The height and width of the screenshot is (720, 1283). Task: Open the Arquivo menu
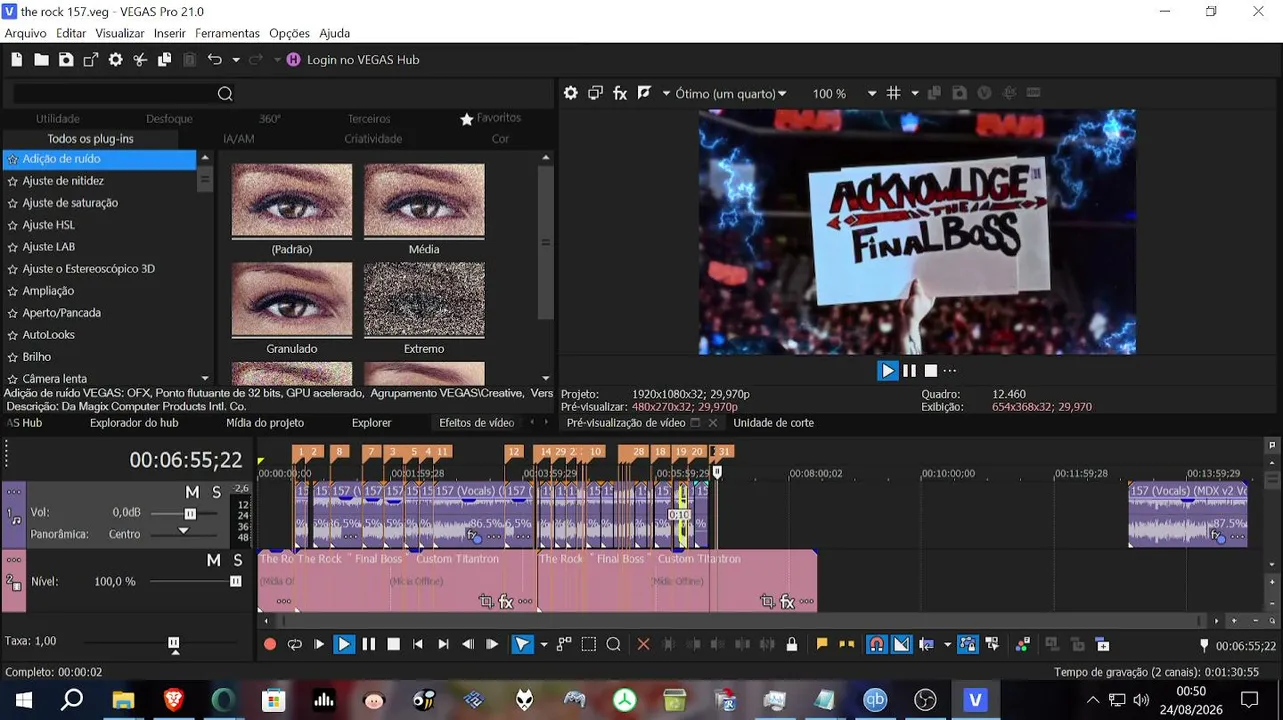coord(26,33)
